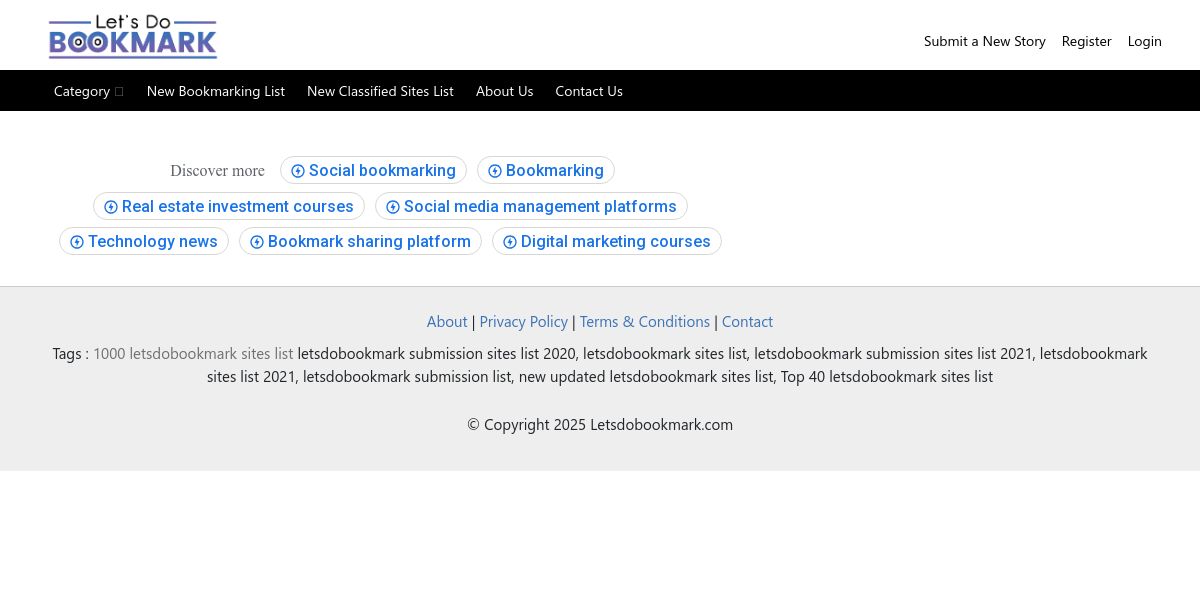1200x600 pixels.
Task: Click the 1000 letsdobookmark sites list tag
Action: coord(193,353)
